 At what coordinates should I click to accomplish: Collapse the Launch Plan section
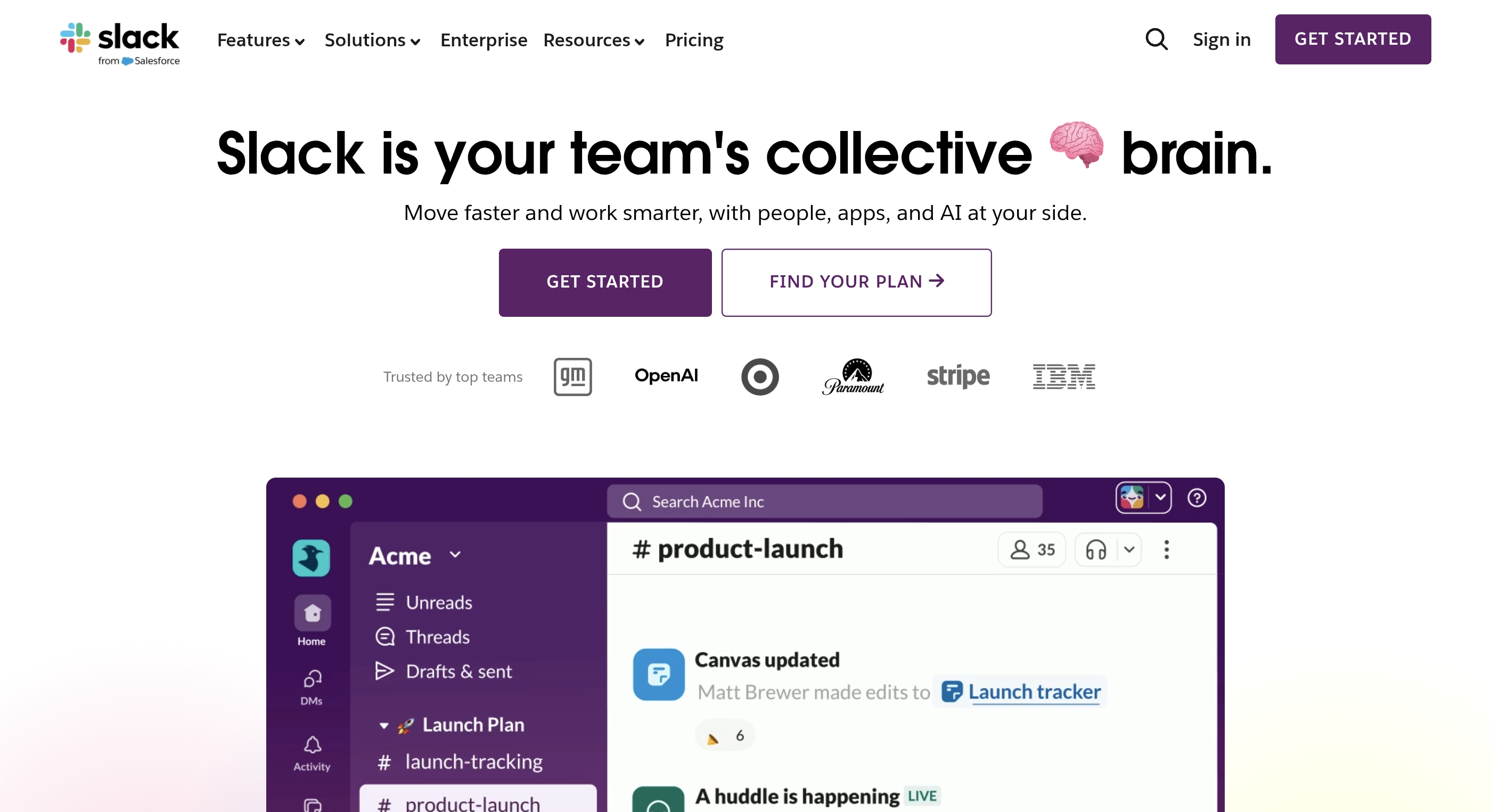coord(383,725)
